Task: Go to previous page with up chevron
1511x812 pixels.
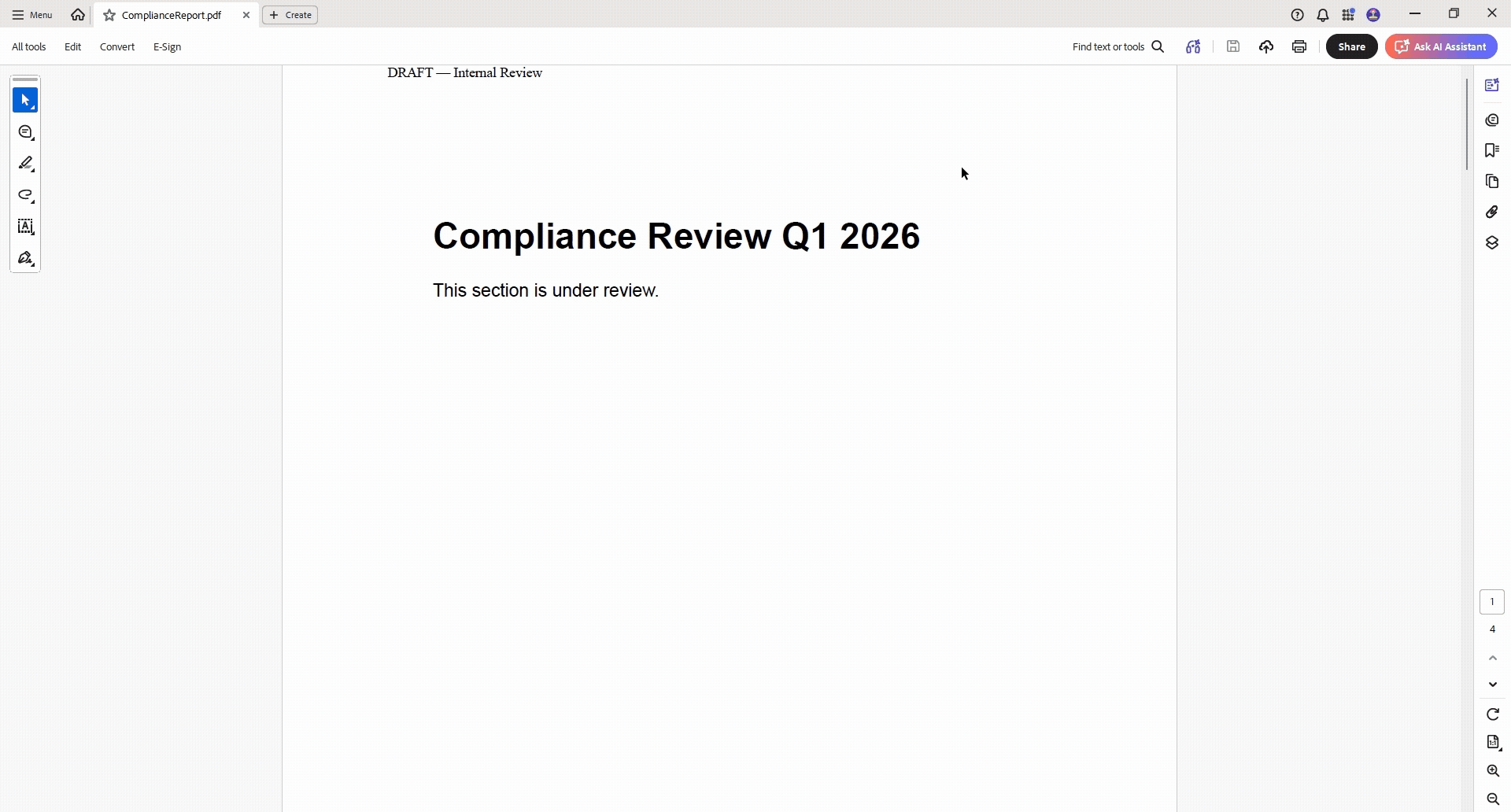Action: click(x=1493, y=659)
